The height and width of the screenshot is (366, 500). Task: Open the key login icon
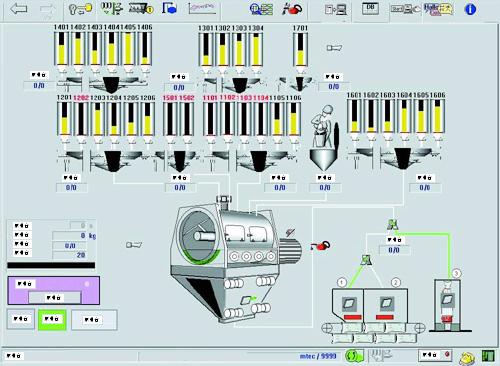click(80, 9)
